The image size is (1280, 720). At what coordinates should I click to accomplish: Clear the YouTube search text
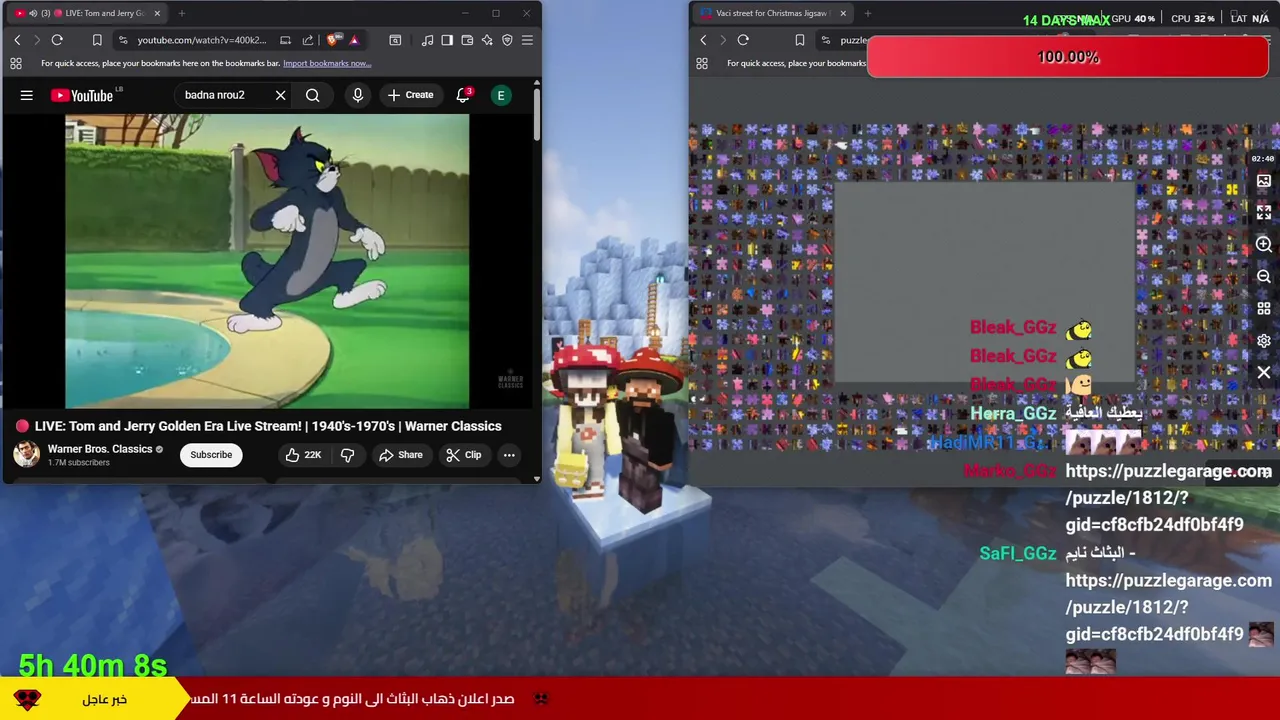point(280,96)
